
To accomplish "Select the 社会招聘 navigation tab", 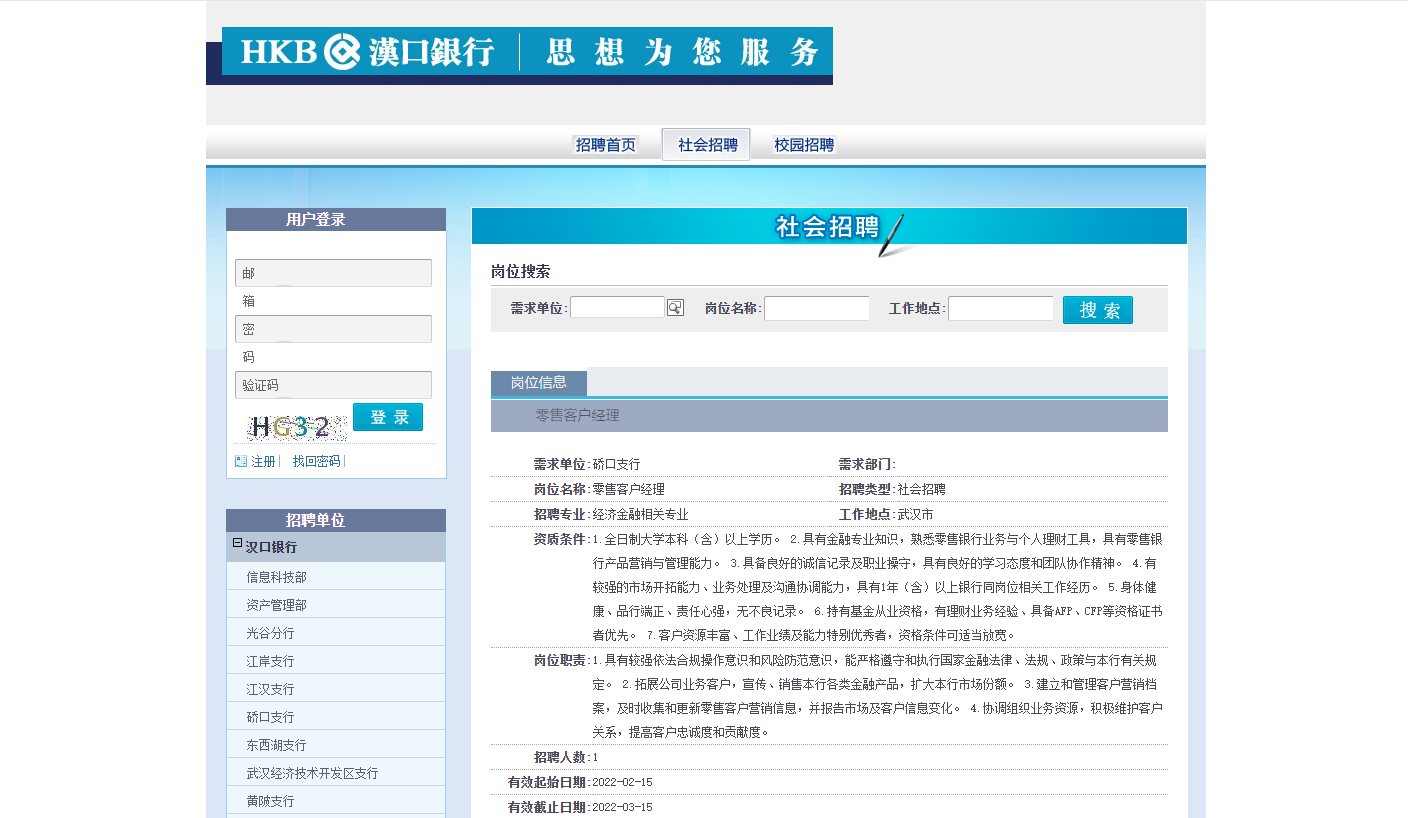I will pos(707,145).
